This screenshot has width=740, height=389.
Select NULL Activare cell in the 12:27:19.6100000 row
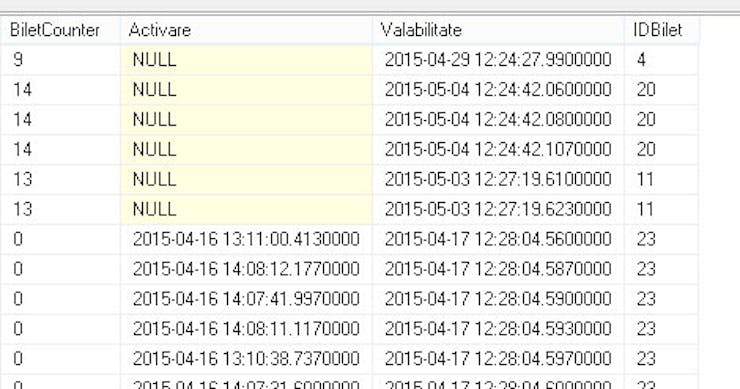[x=246, y=179]
